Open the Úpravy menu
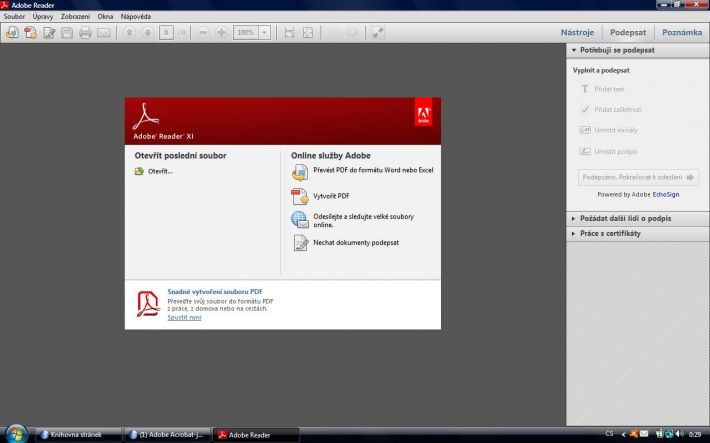 [43, 16]
